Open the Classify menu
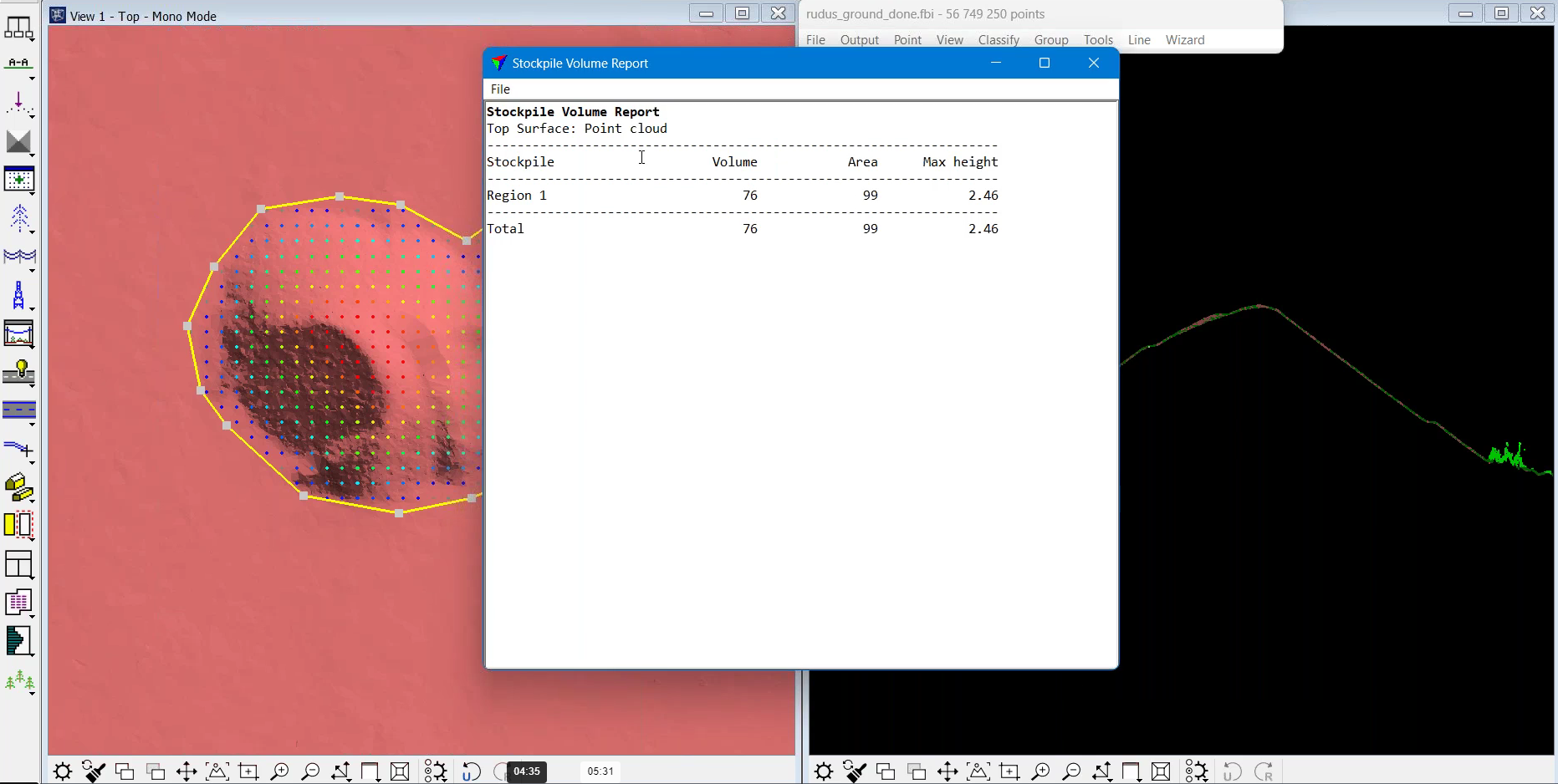 point(999,40)
